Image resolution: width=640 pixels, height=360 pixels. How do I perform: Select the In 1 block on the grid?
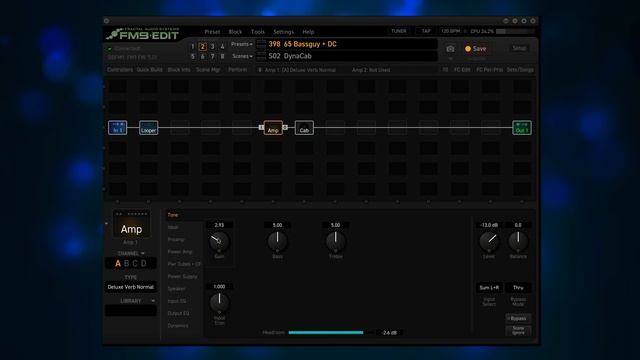[118, 128]
